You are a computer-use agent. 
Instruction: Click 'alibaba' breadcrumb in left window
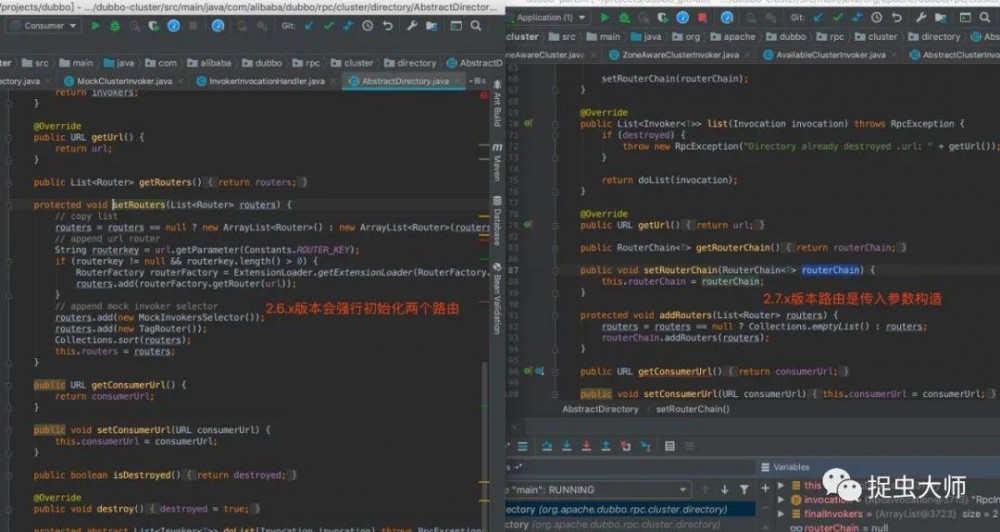pyautogui.click(x=210, y=63)
